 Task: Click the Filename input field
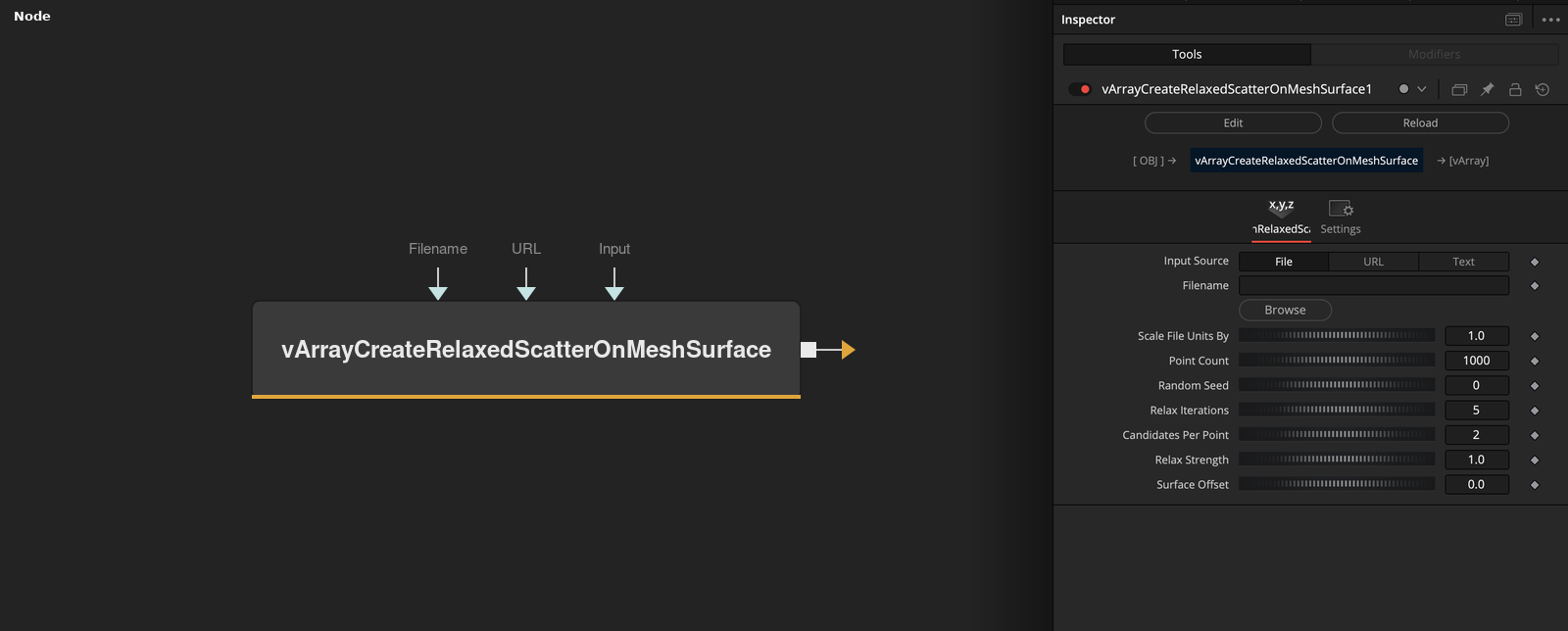coord(1374,285)
